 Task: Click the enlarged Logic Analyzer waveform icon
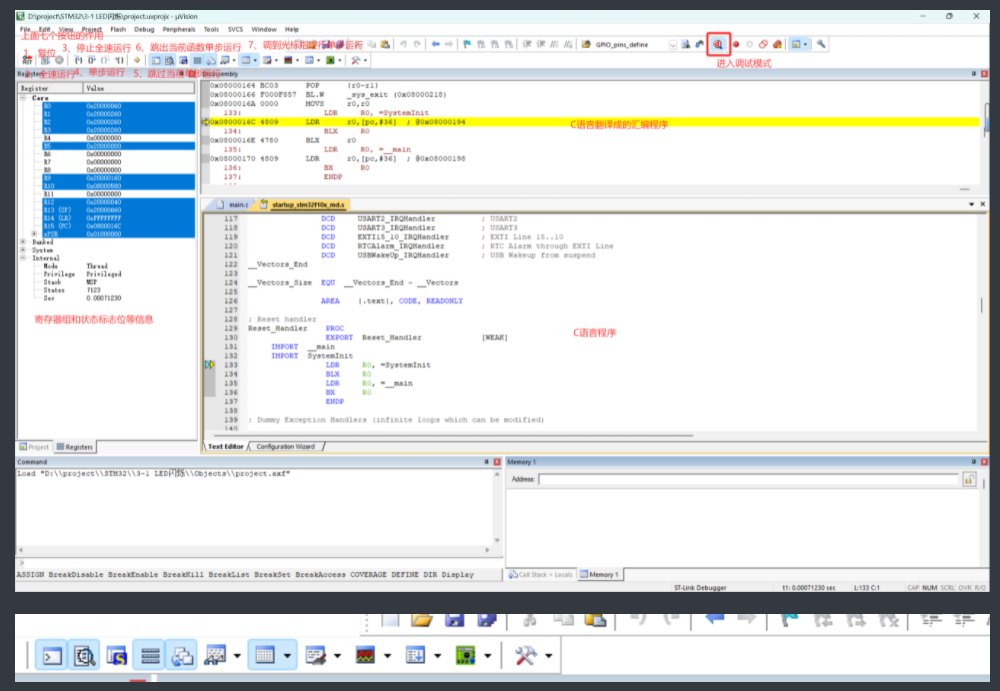click(x=365, y=655)
